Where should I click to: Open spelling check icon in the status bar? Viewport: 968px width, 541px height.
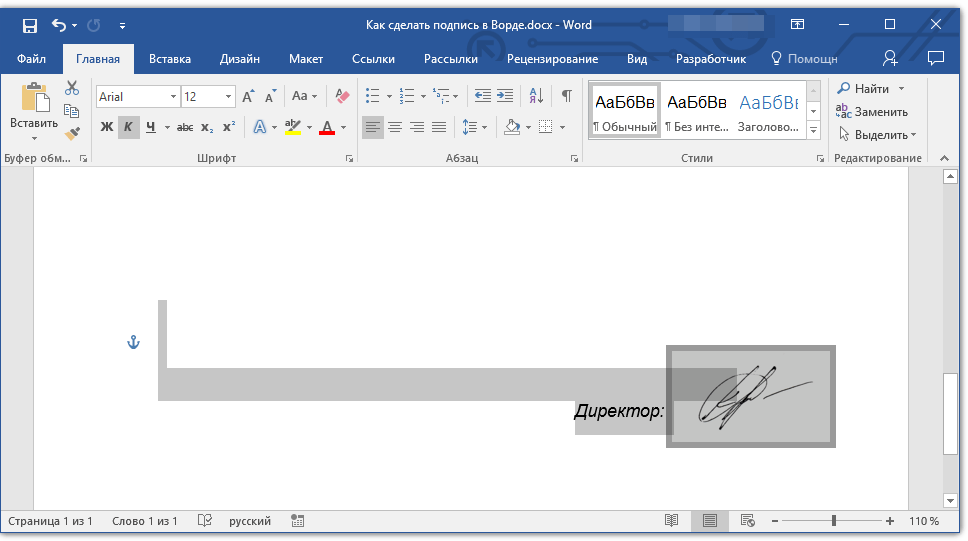click(205, 521)
